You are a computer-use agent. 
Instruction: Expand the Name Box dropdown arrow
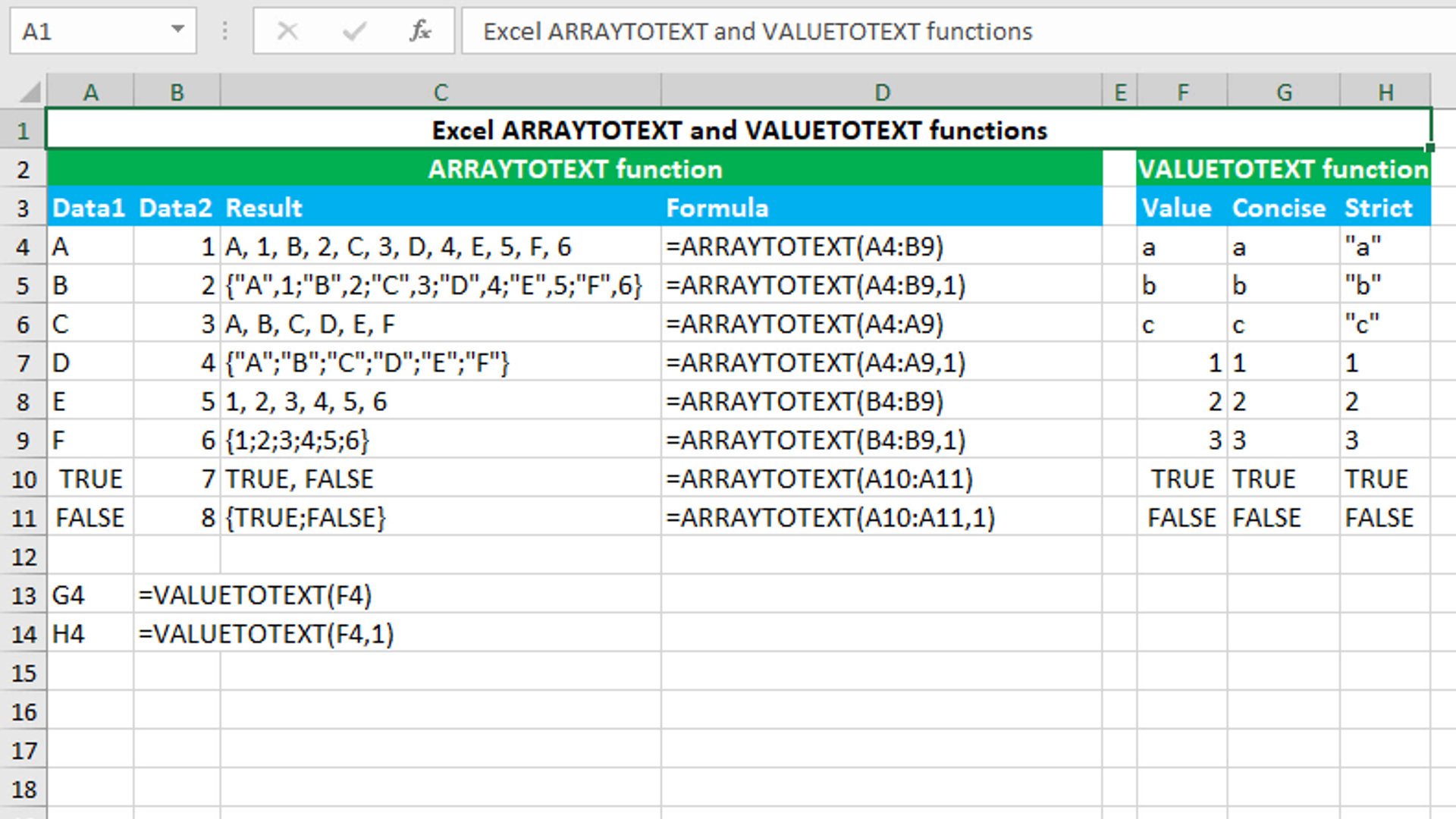point(177,30)
